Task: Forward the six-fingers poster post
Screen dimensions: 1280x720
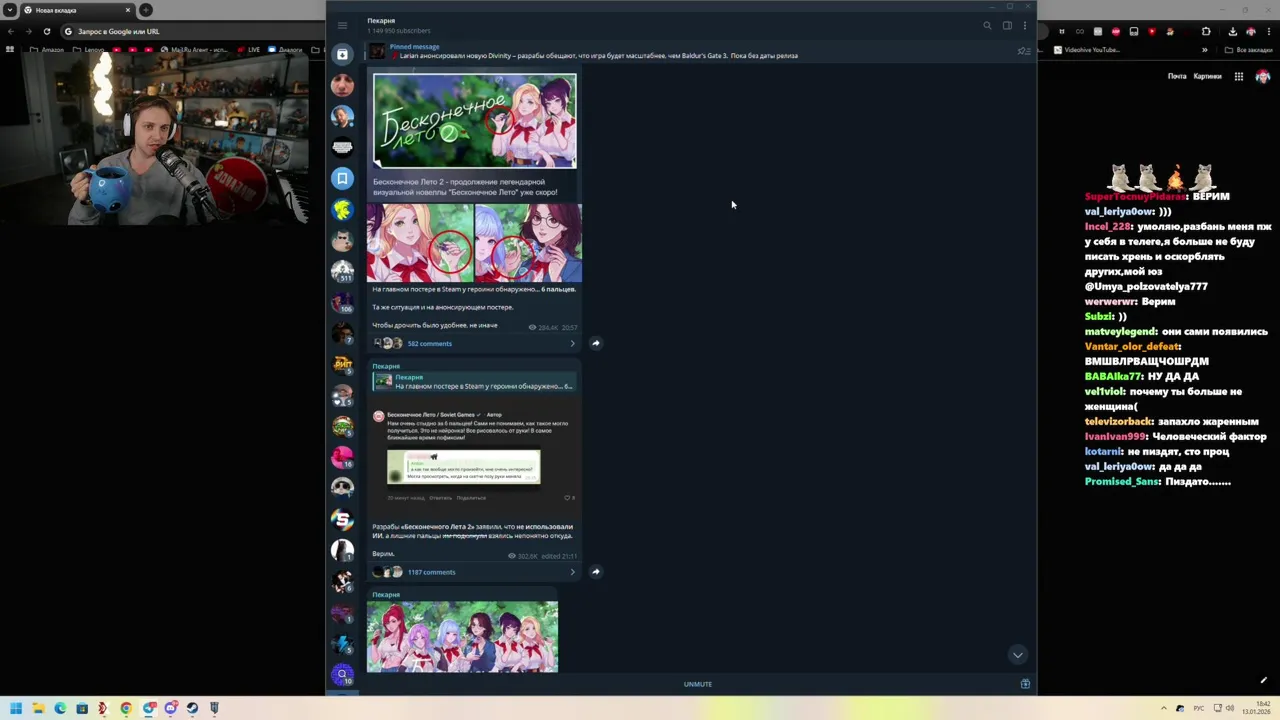Action: coord(595,343)
